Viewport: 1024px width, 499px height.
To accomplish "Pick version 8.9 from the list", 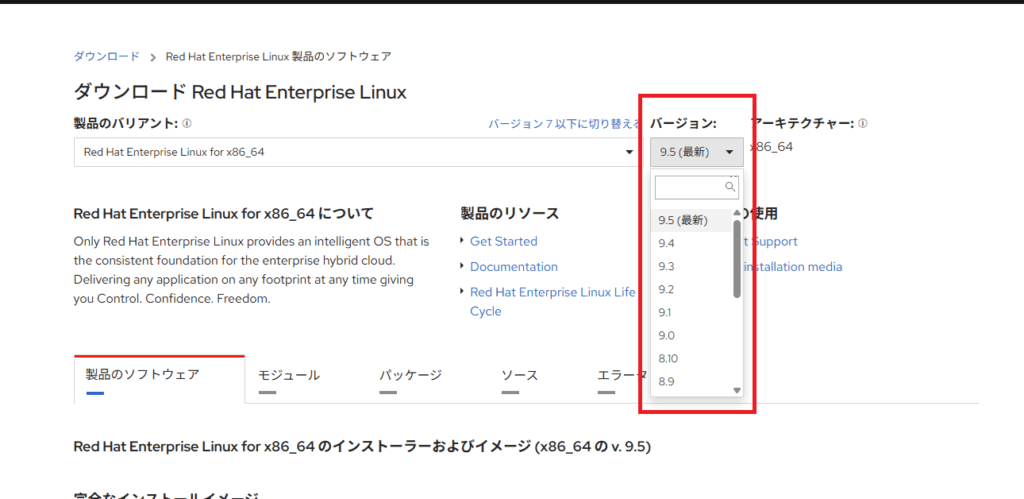I will pyautogui.click(x=691, y=381).
